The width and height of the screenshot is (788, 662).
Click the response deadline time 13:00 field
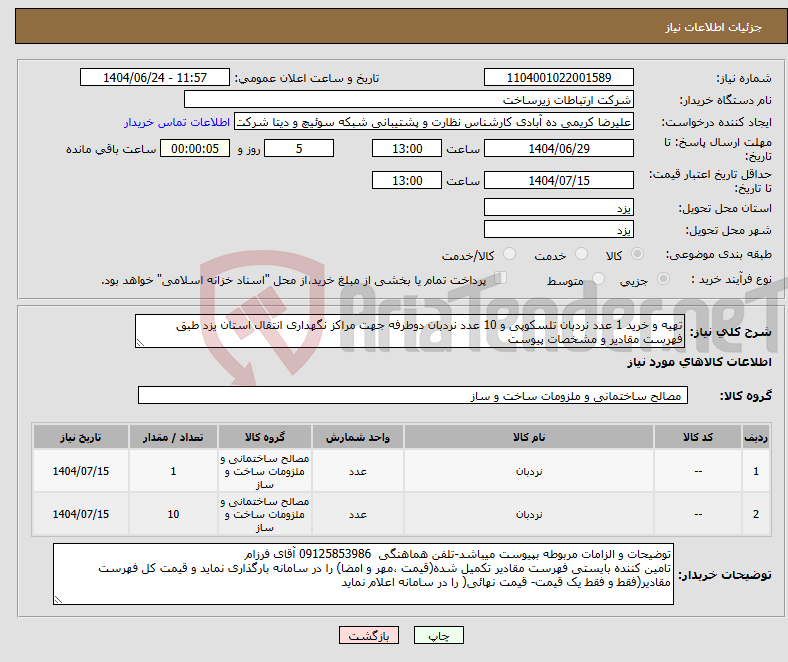pos(407,148)
